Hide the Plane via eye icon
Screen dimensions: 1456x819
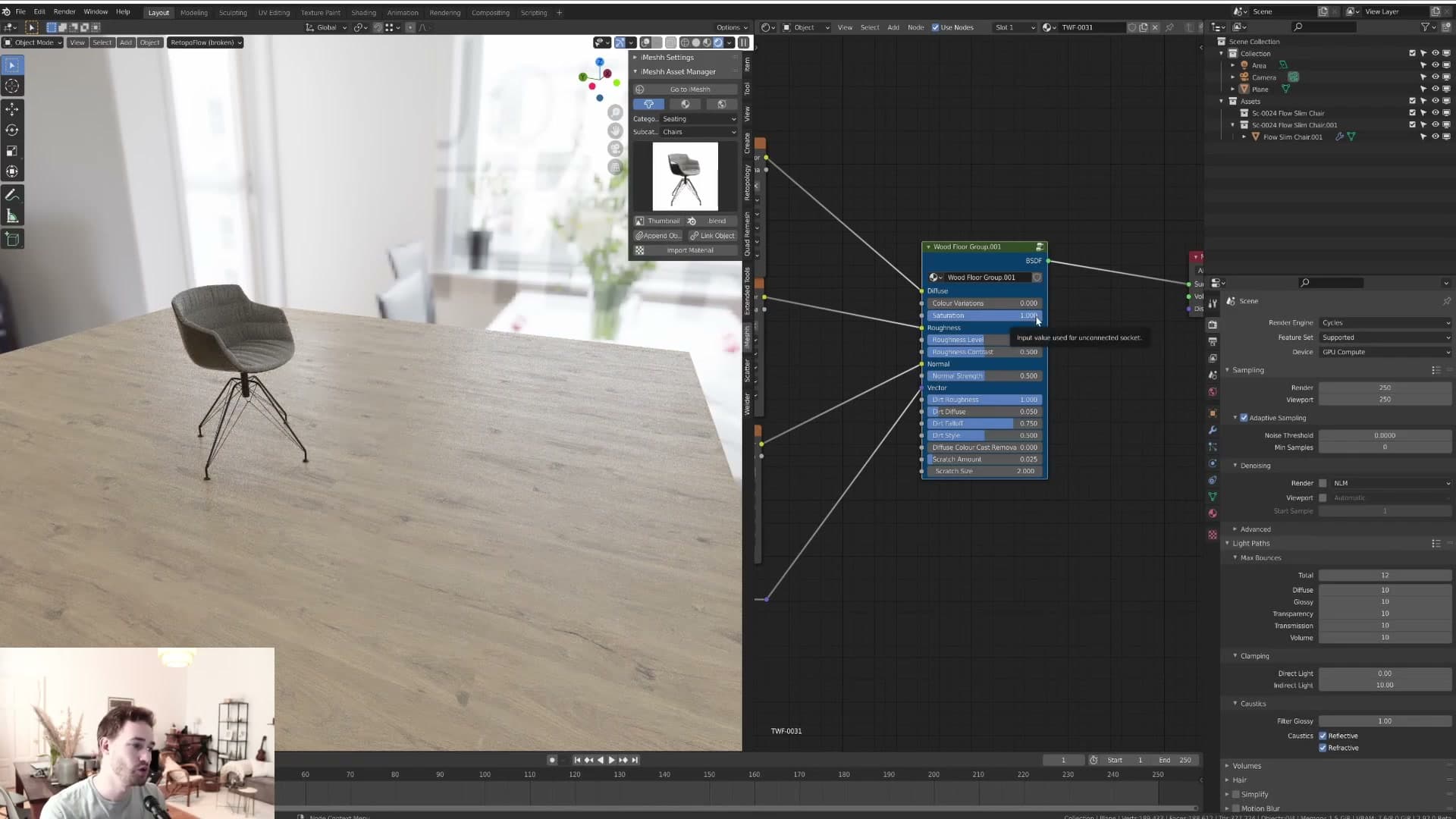tap(1435, 89)
